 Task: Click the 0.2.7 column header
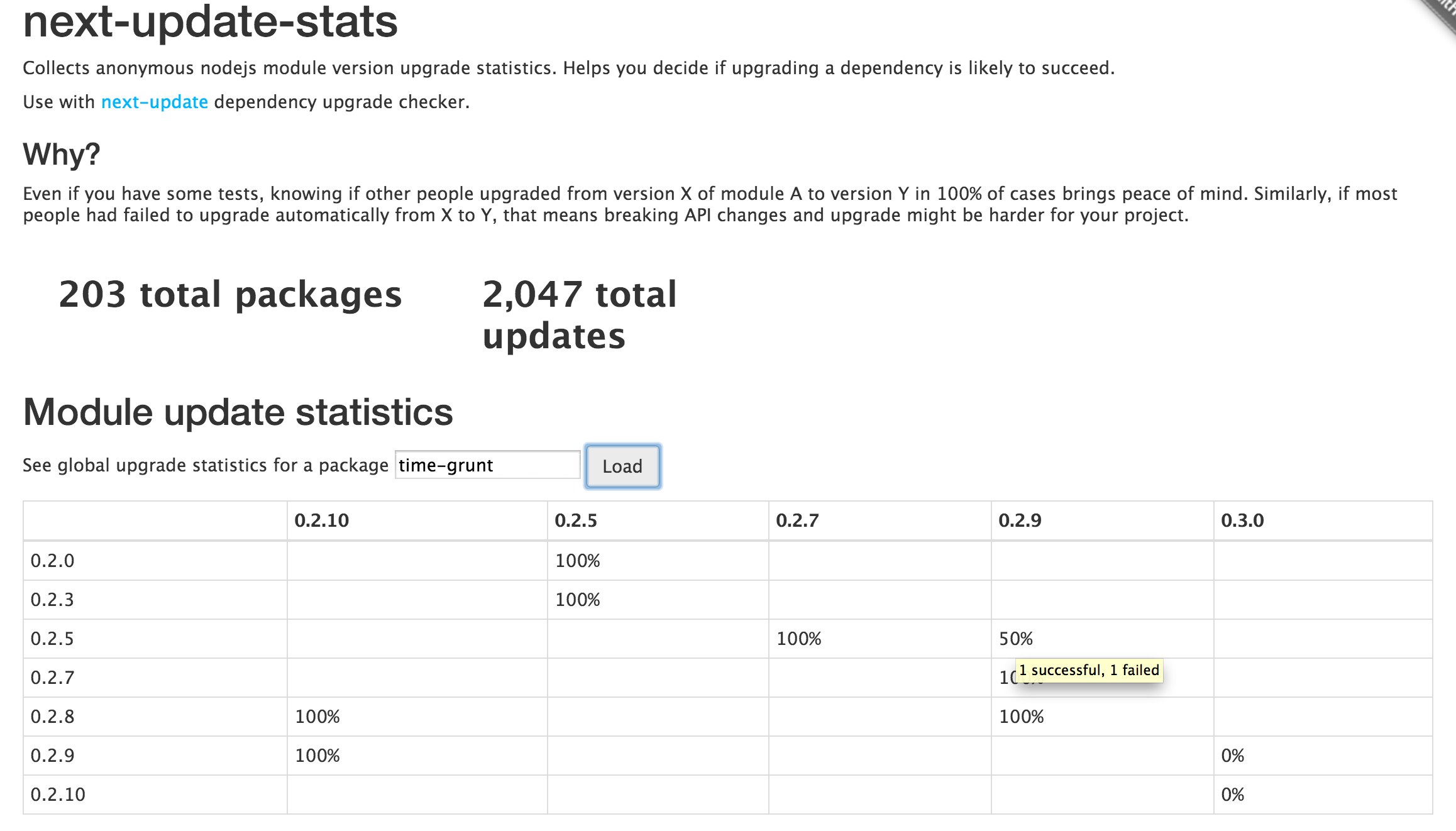pos(797,520)
